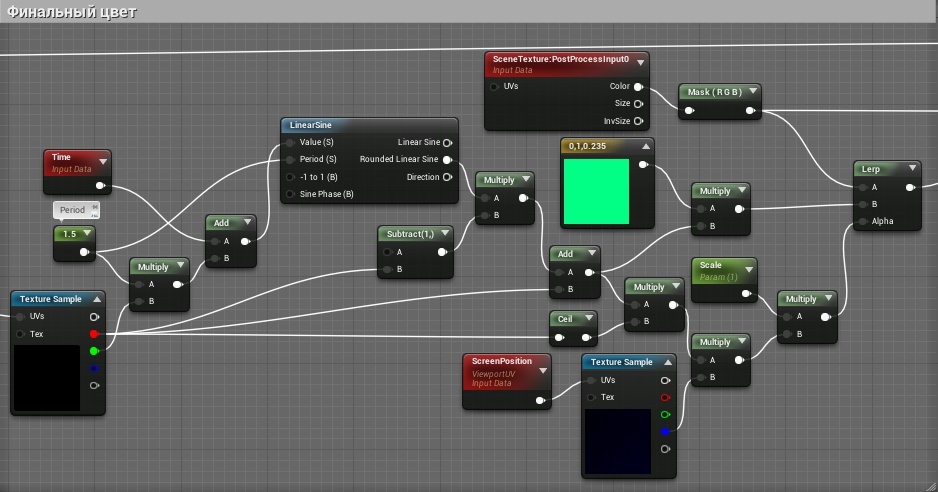Click the Scale parameter output pin

pyautogui.click(x=746, y=293)
